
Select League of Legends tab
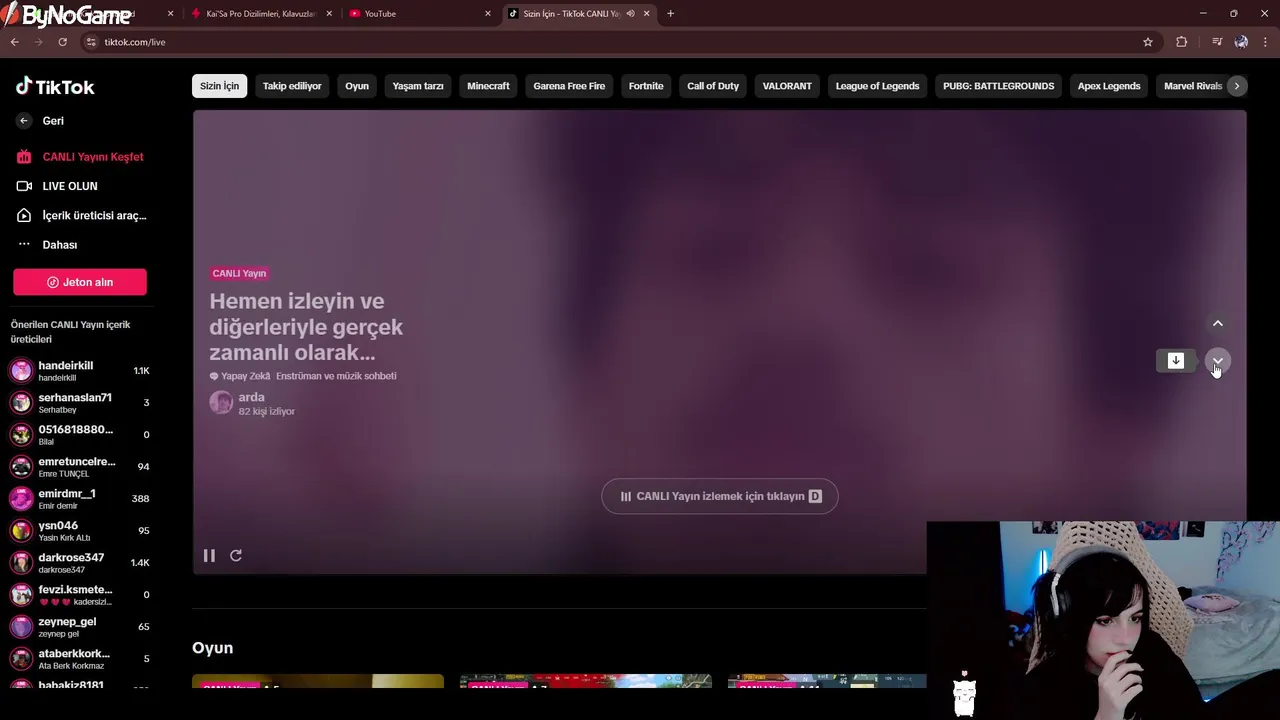[x=877, y=86]
